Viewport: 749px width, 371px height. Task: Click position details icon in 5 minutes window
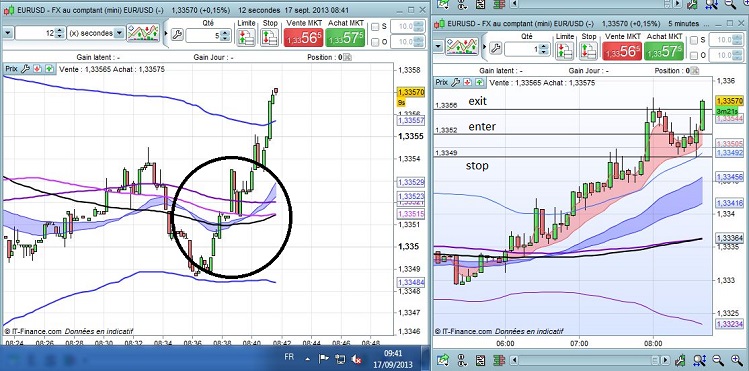click(x=695, y=71)
